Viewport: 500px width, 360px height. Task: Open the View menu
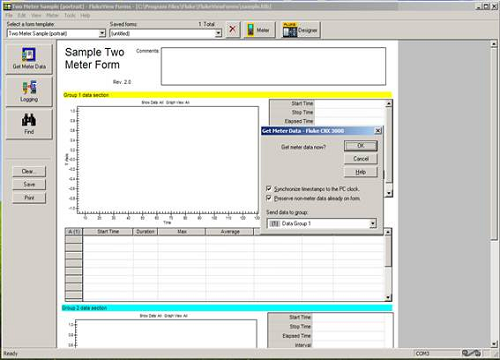pyautogui.click(x=36, y=15)
